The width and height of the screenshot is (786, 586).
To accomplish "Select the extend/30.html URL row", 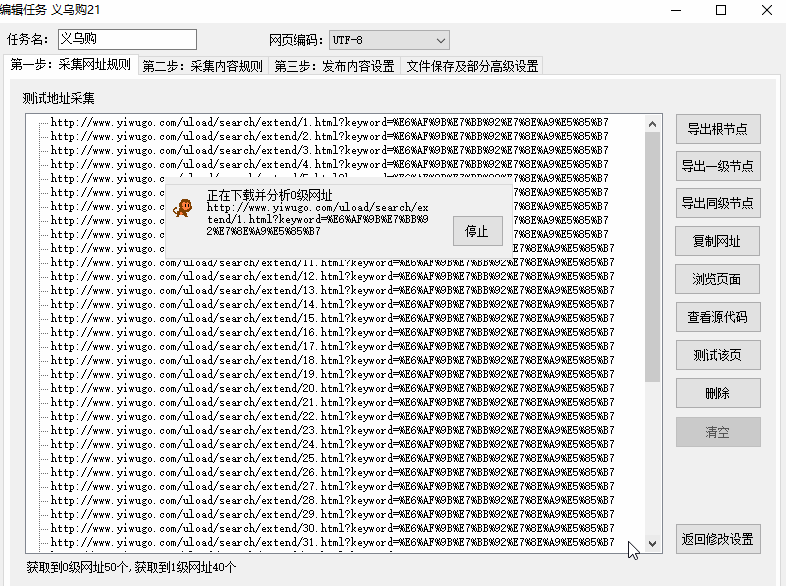I will click(x=332, y=528).
